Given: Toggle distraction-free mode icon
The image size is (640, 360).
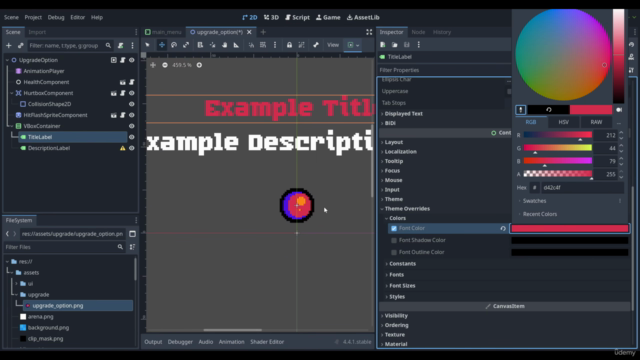Looking at the screenshot, I should tap(369, 32).
